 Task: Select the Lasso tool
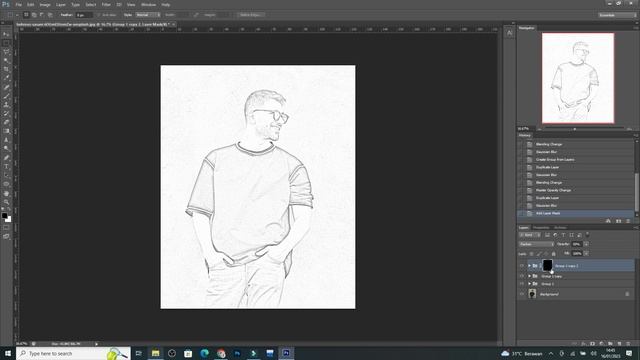(x=6, y=52)
